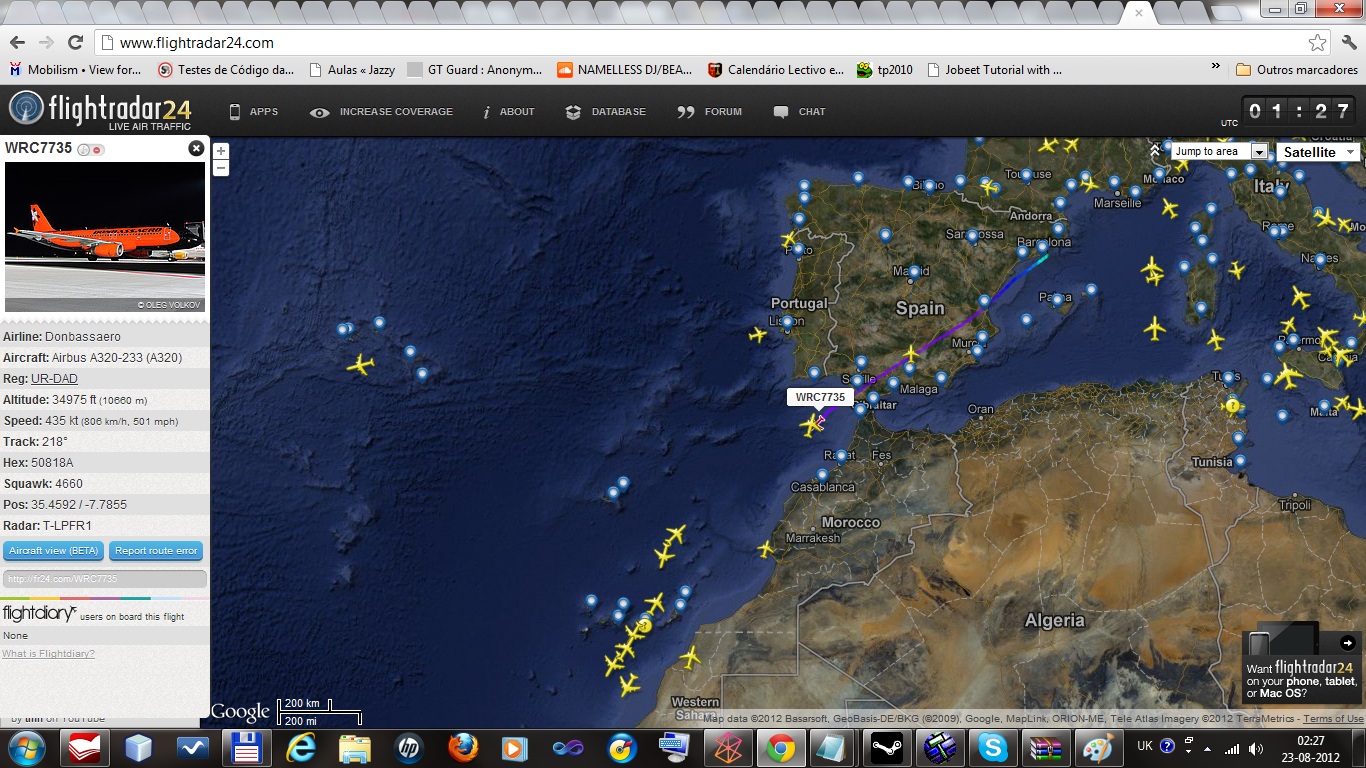The width and height of the screenshot is (1366, 768).
Task: Close the WRC7735 flight info panel
Action: coord(196,148)
